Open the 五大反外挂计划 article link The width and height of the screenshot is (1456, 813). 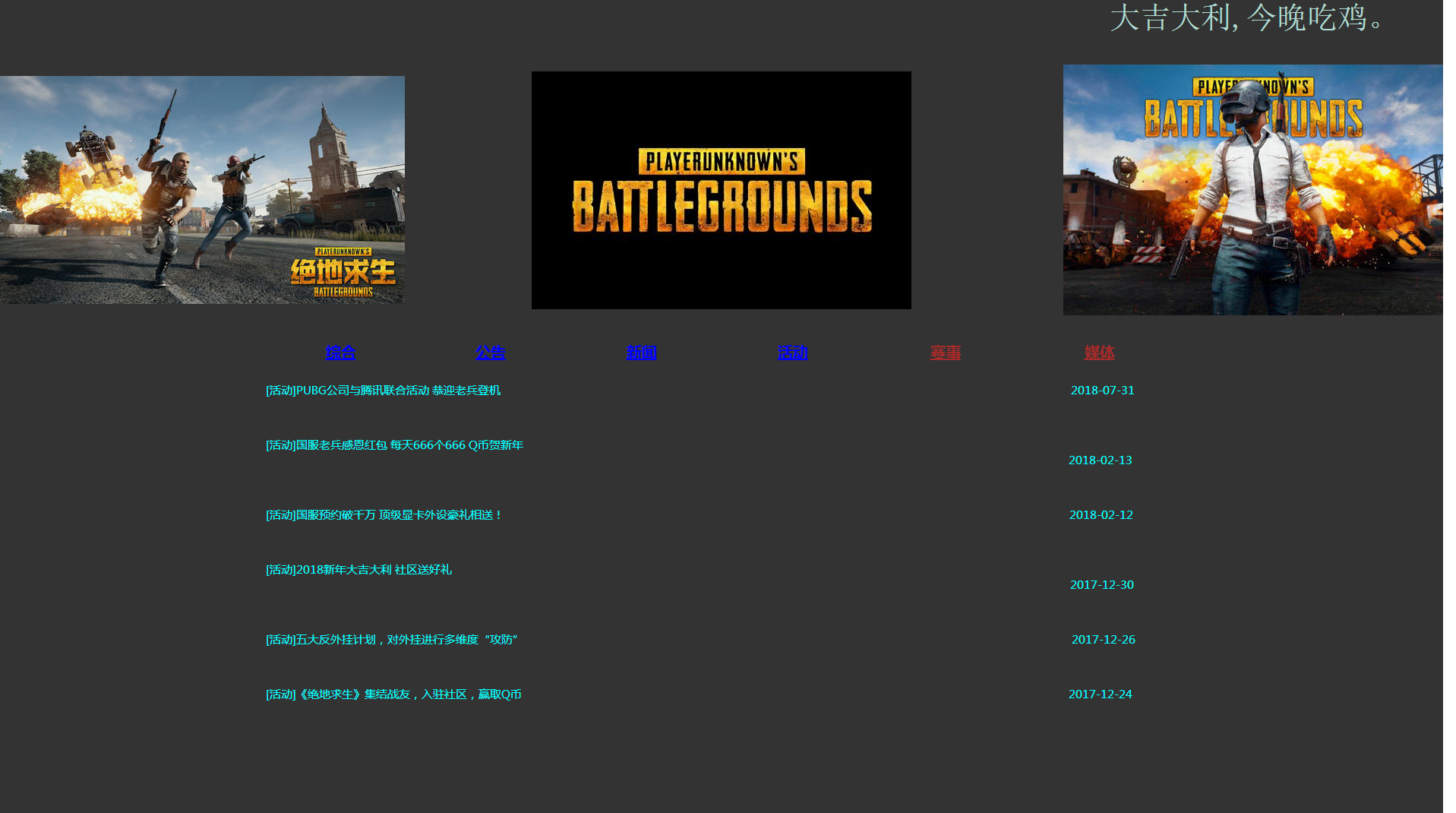392,640
